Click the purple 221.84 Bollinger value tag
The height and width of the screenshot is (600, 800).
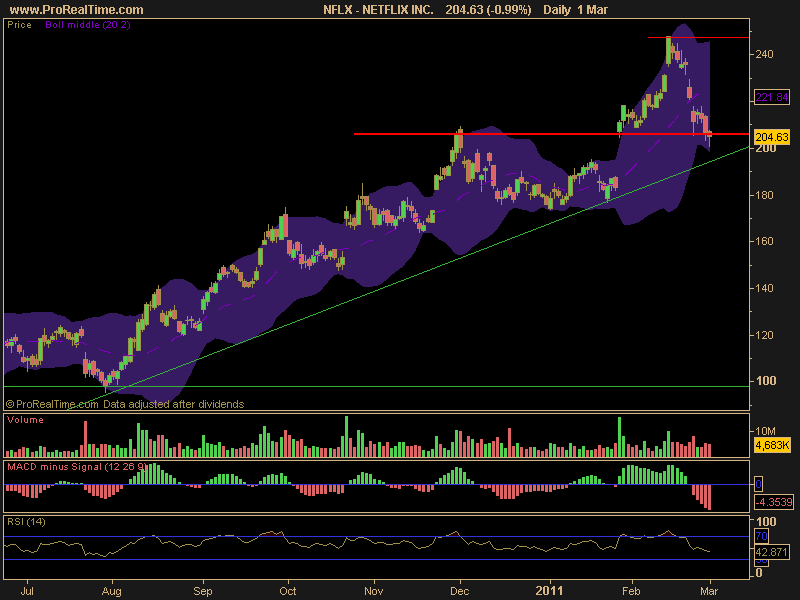(x=772, y=96)
